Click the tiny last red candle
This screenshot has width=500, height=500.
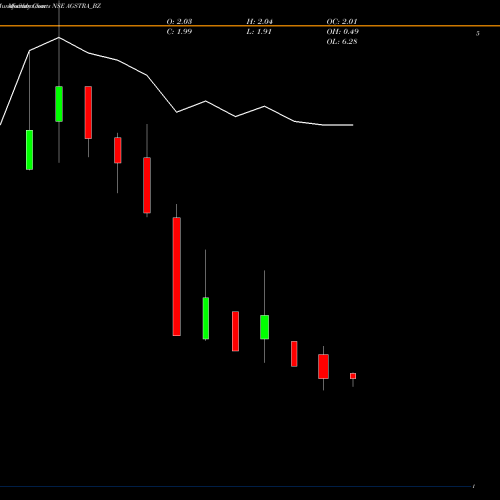pos(353,376)
